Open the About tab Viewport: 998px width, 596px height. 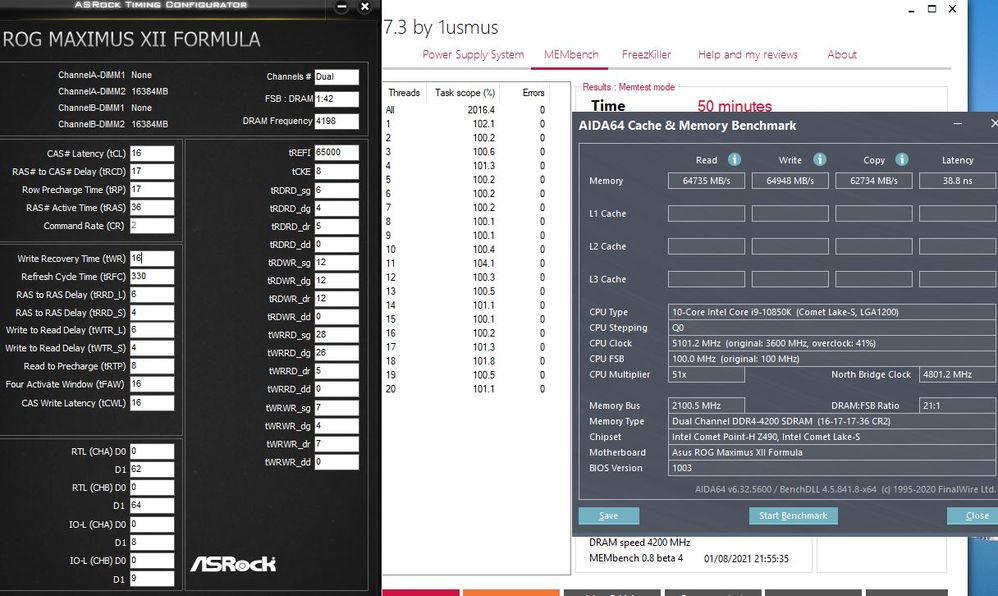point(841,55)
